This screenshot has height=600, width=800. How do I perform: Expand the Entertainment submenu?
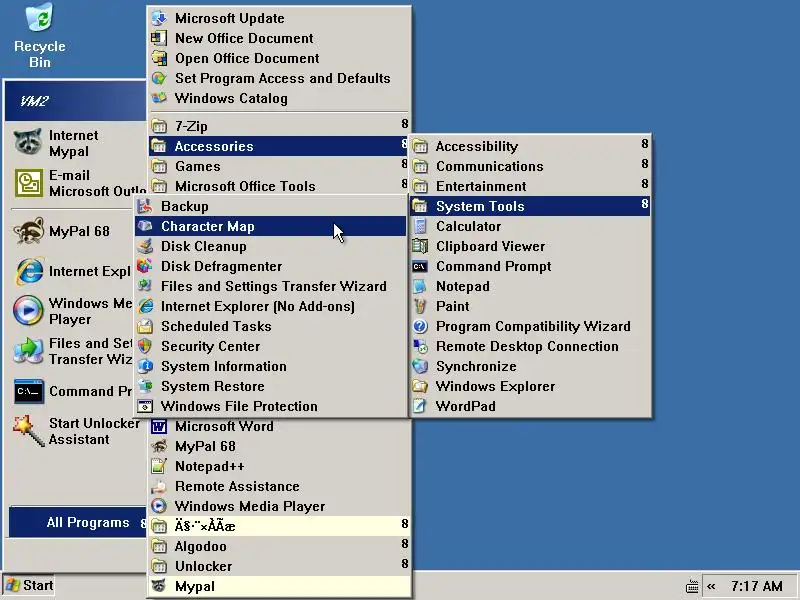(x=530, y=186)
